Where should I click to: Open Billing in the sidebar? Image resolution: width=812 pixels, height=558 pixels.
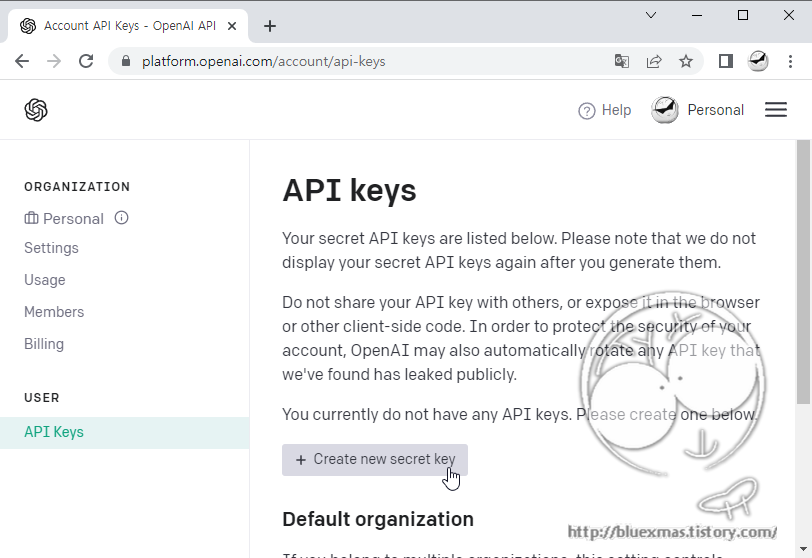(x=44, y=344)
